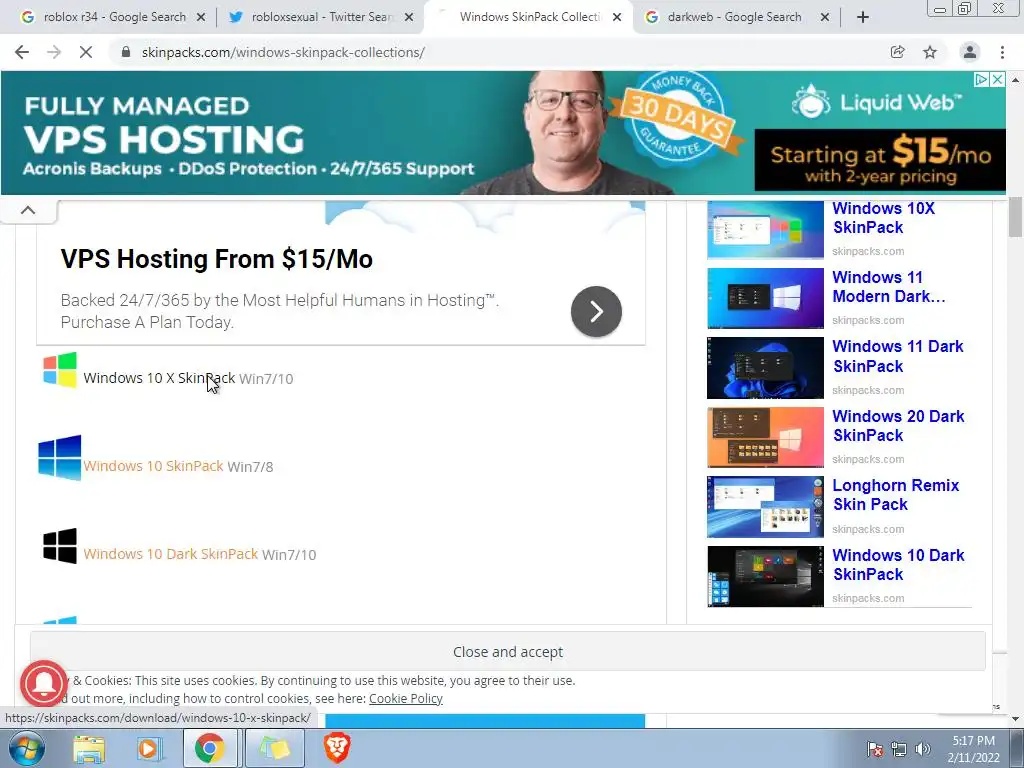1024x768 pixels.
Task: Close the roblox r34 Google Search tab
Action: (200, 18)
